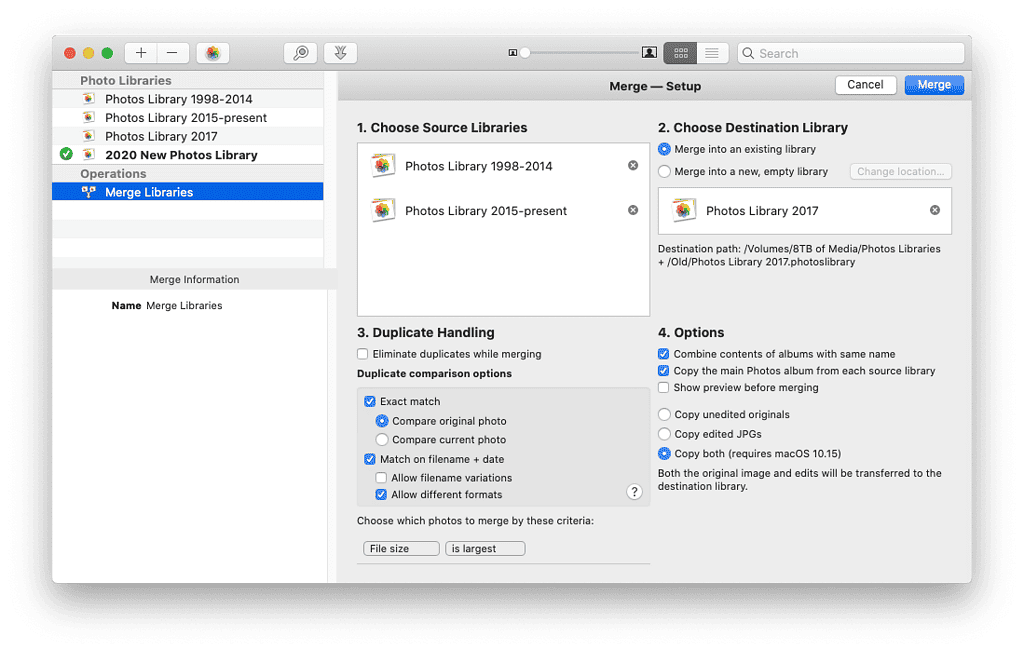
Task: Select Copy both (requires macOS 10.15)
Action: (664, 453)
